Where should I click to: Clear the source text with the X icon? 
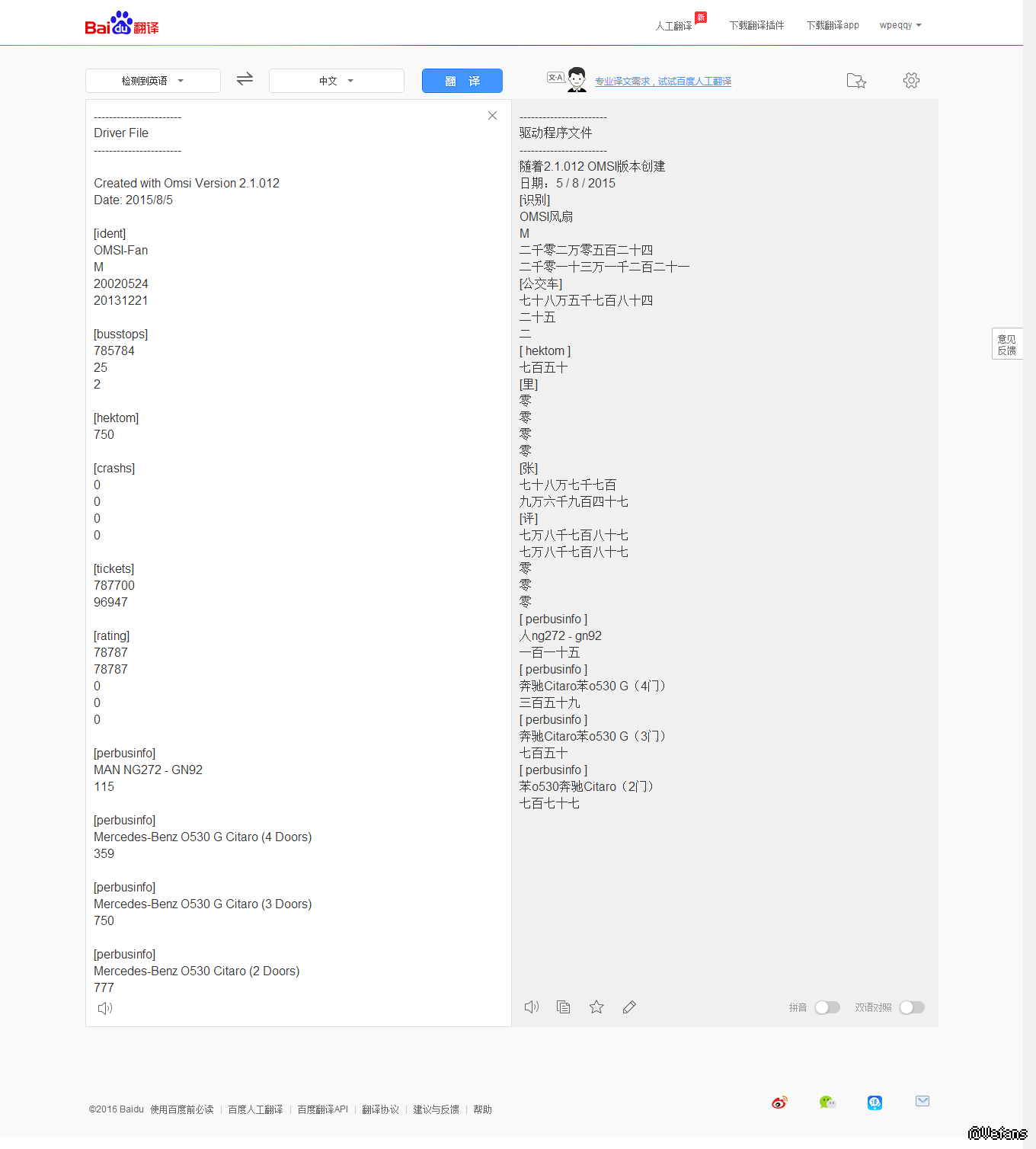coord(492,116)
